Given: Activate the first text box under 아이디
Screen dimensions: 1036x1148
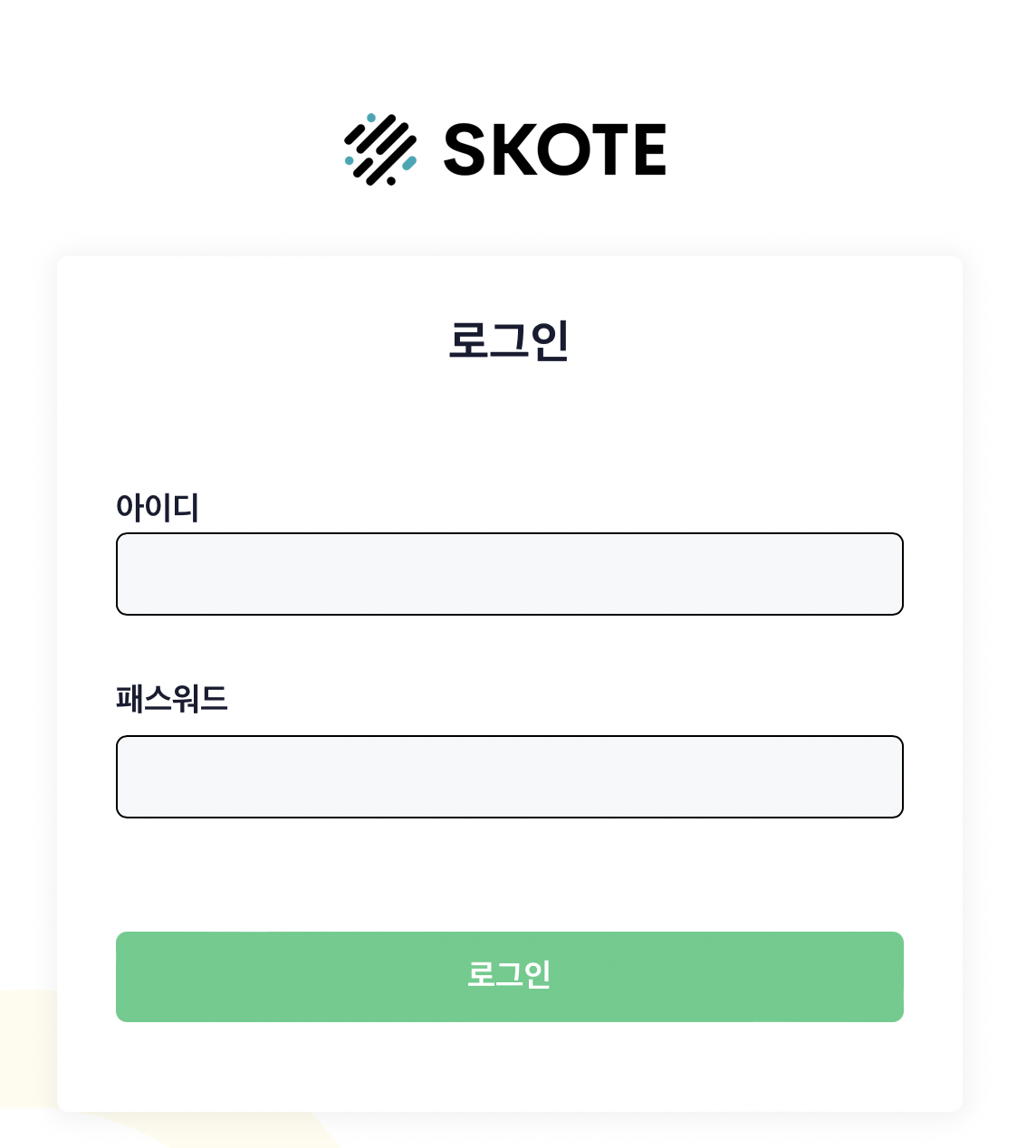Looking at the screenshot, I should tap(509, 574).
